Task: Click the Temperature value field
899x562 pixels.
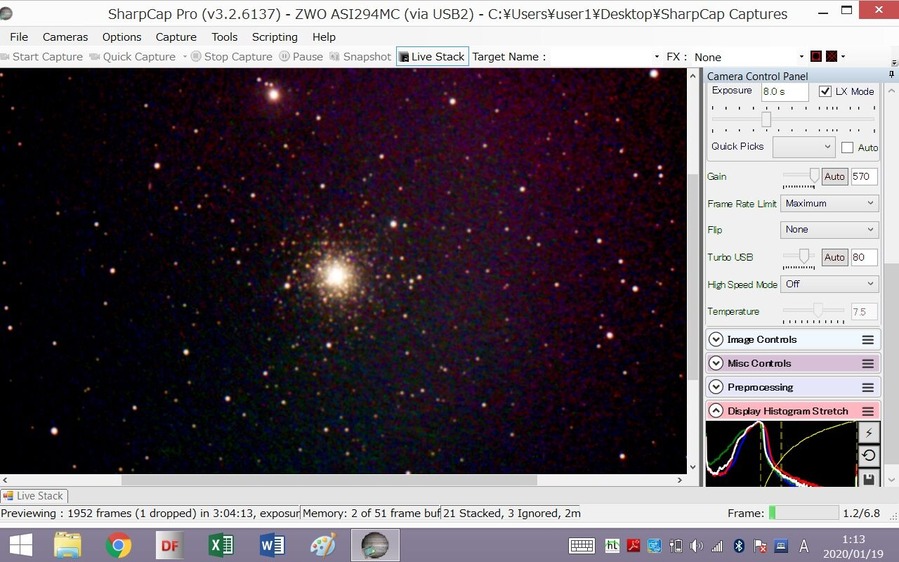Action: coord(864,311)
